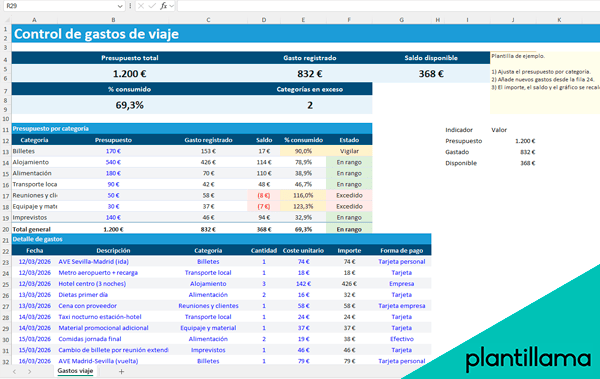Click the date 16/03/2026 cell
Screen dimensions: 600x379
tap(34, 361)
